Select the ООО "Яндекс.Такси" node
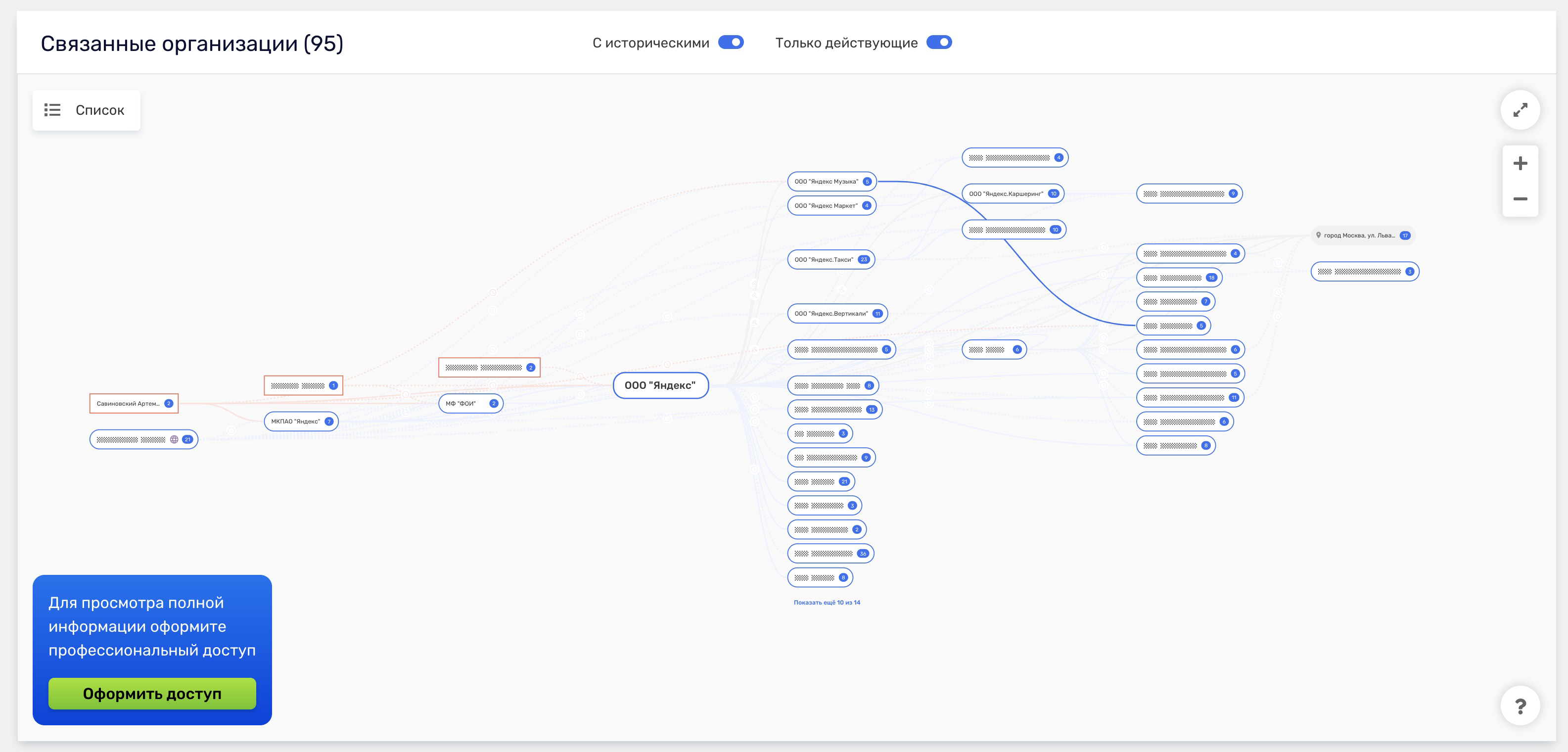This screenshot has width=1568, height=752. tap(831, 259)
